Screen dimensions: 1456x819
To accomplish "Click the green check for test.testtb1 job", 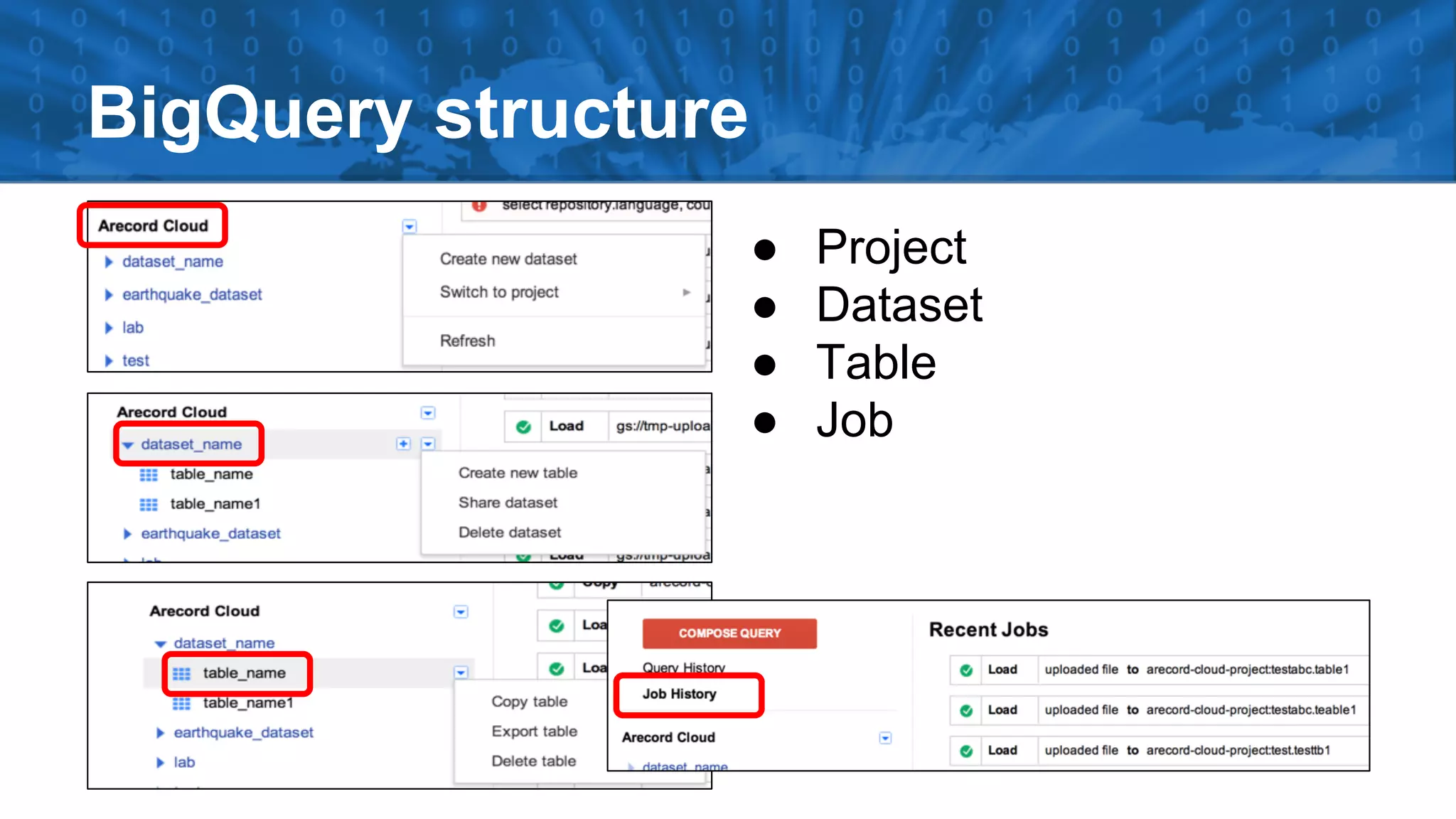I will [x=966, y=751].
